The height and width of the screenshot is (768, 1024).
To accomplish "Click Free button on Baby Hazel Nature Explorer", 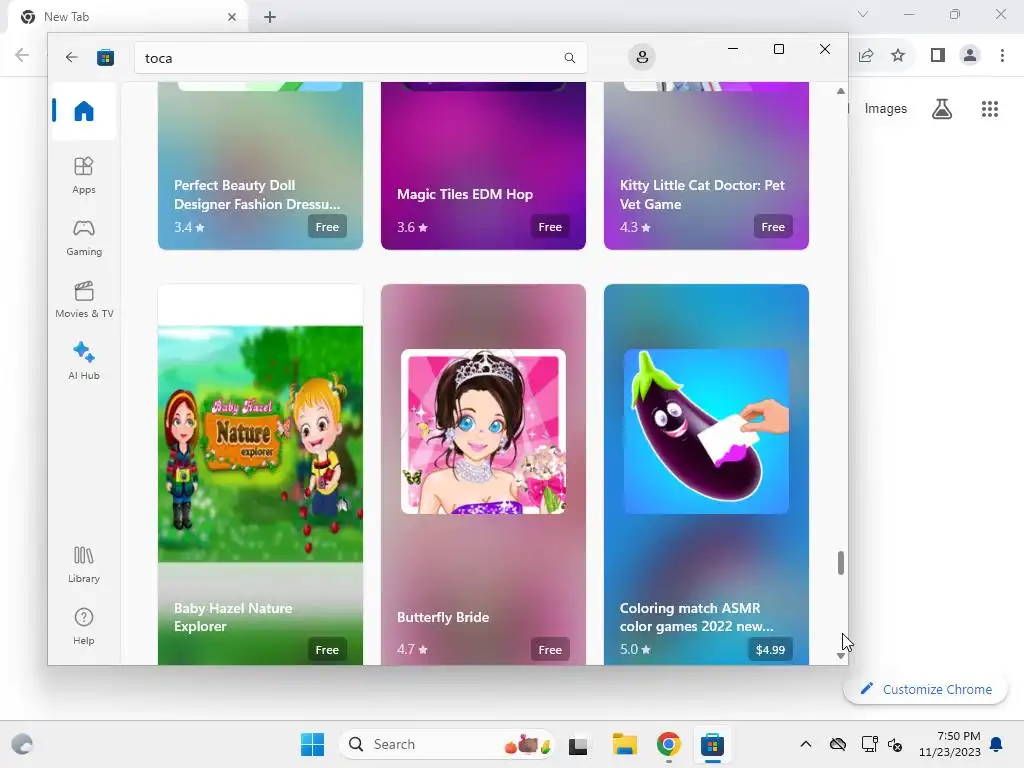I will click(x=327, y=650).
